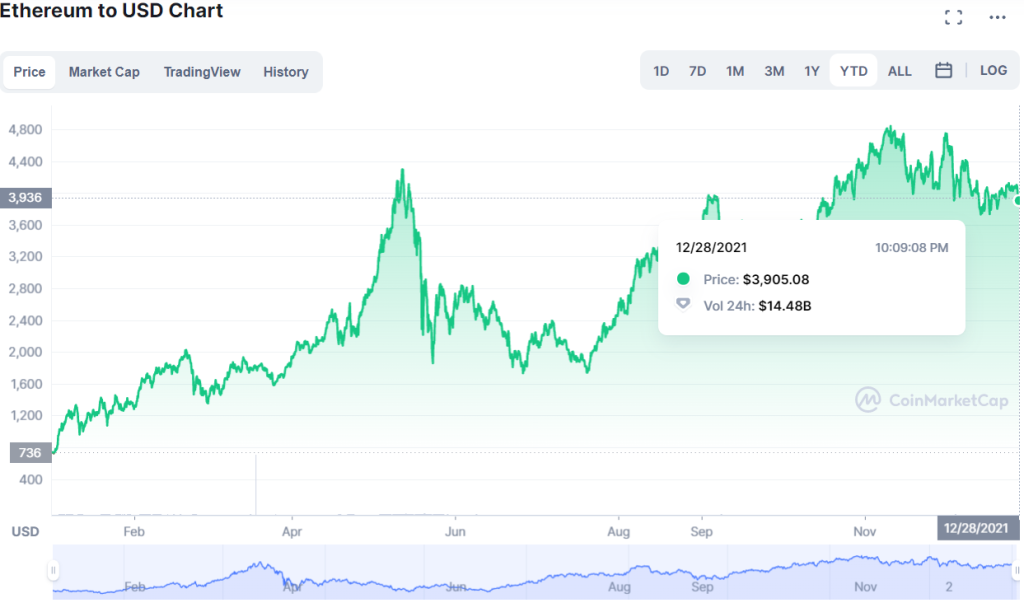Click the Jun label on the time axis

(x=455, y=531)
